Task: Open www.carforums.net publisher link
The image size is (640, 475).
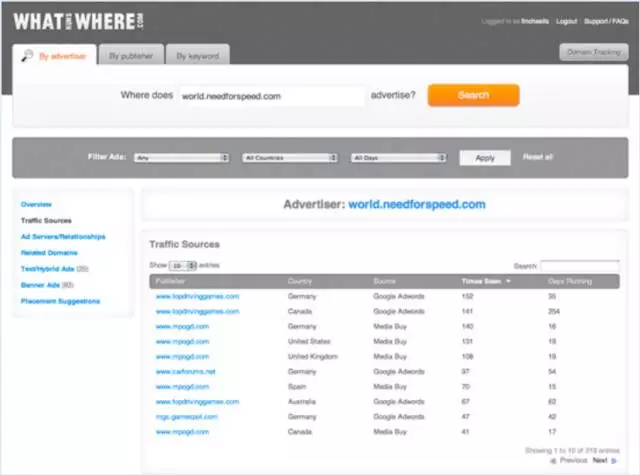Action: (185, 371)
